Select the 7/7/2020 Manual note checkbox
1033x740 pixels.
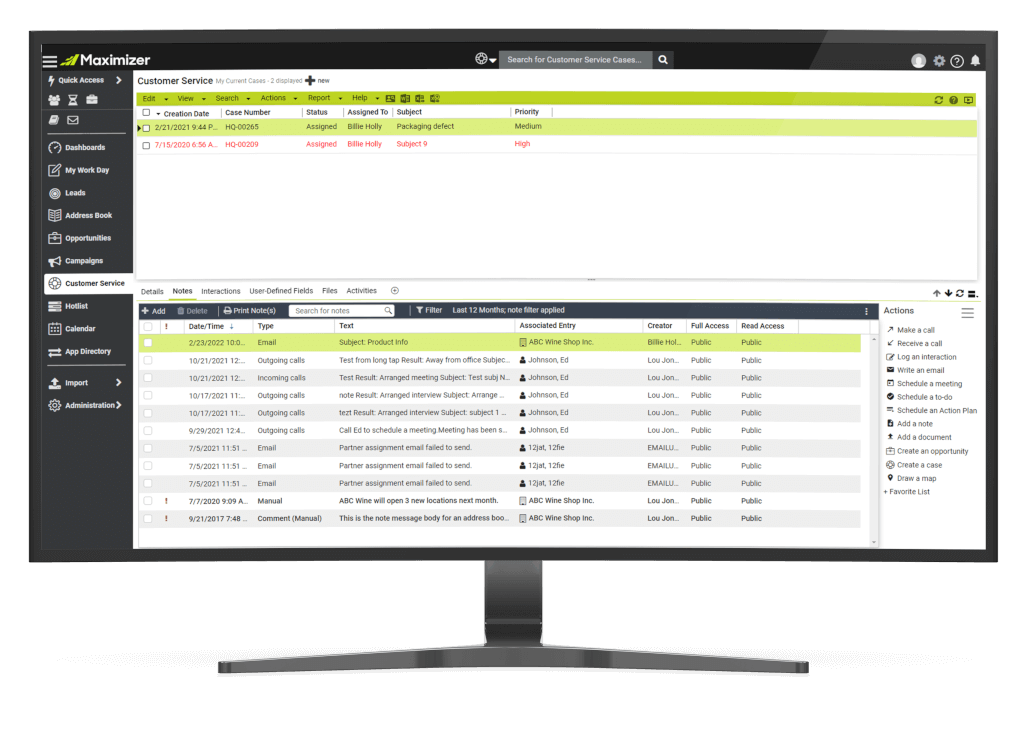pos(148,501)
